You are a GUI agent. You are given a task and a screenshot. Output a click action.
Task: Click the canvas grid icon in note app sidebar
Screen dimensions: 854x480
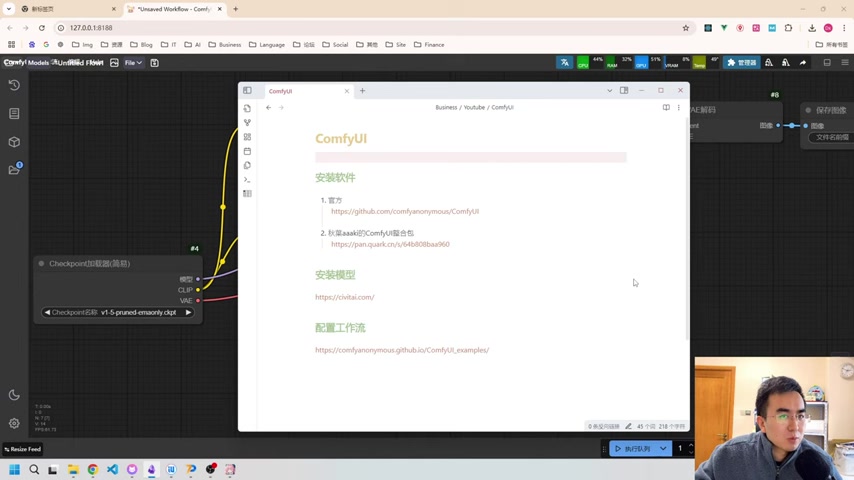247,137
